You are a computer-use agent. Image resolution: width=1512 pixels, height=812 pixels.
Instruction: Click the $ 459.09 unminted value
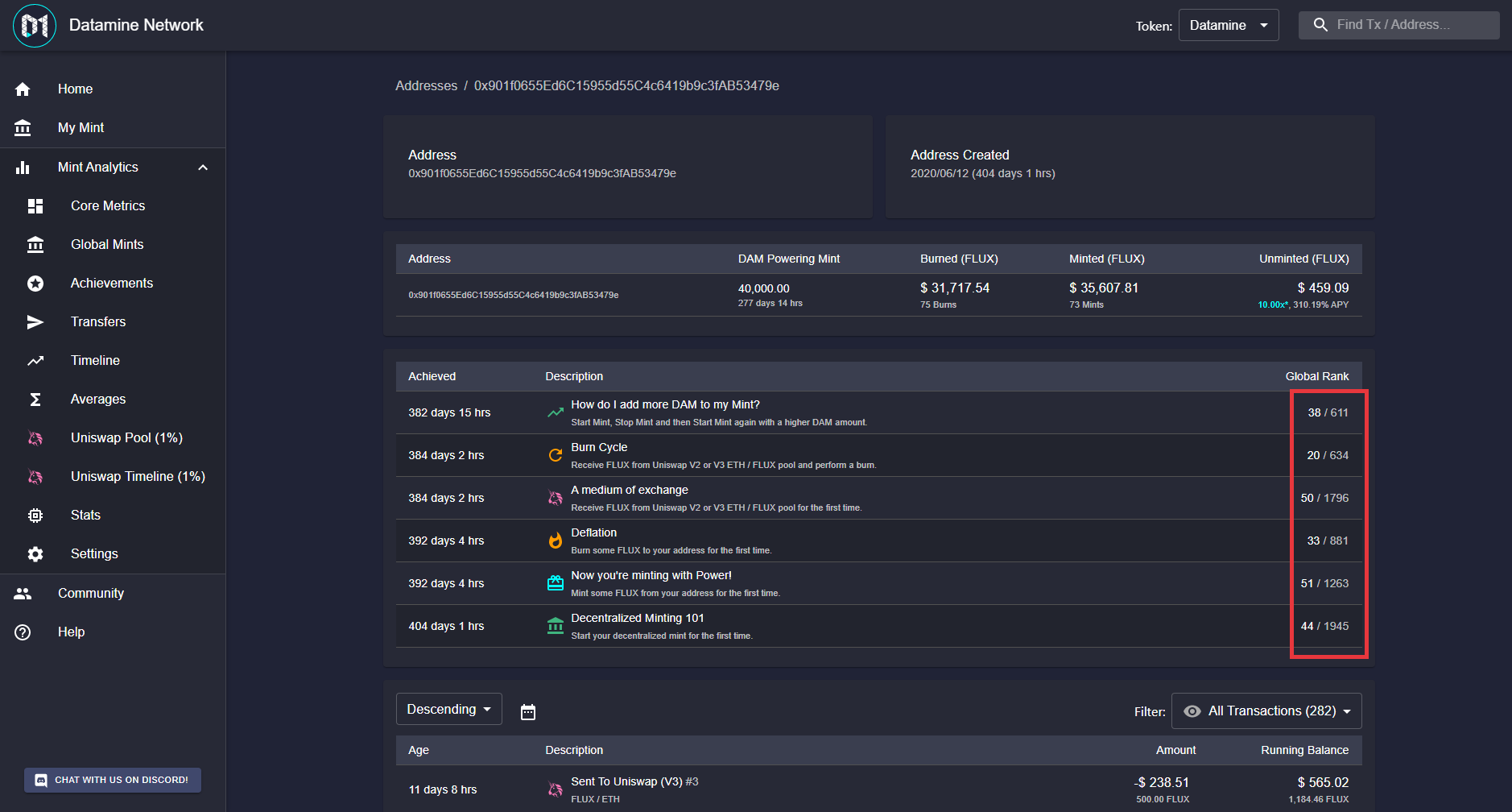pos(1323,288)
